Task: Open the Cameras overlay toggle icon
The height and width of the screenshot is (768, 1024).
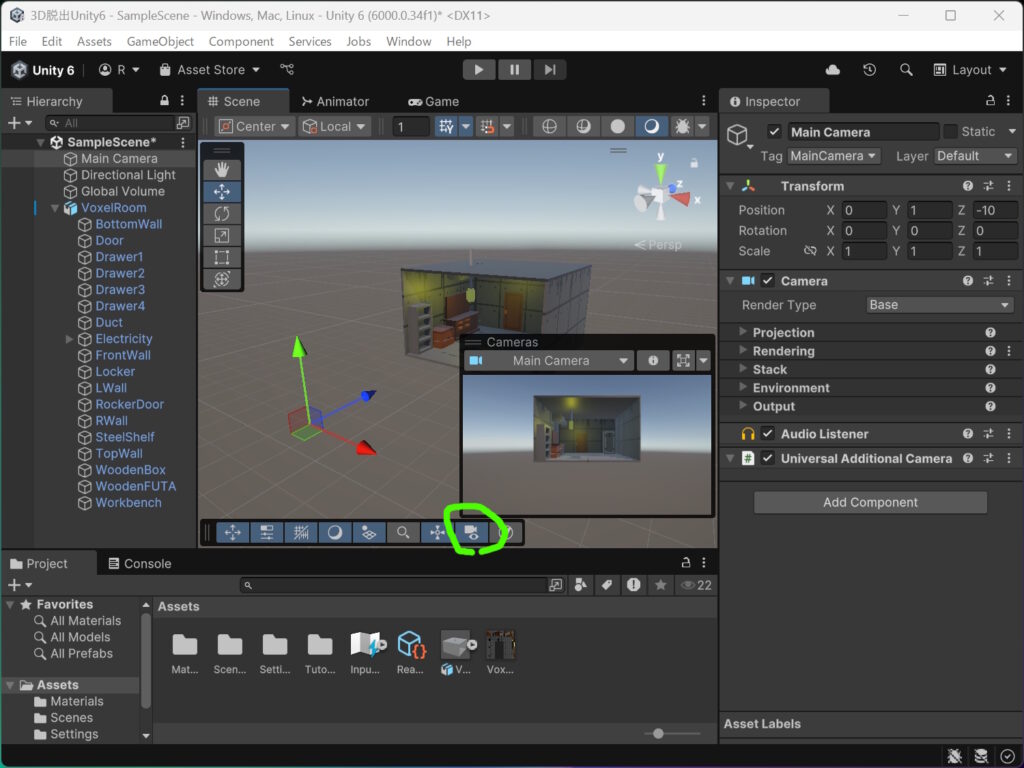Action: point(471,533)
